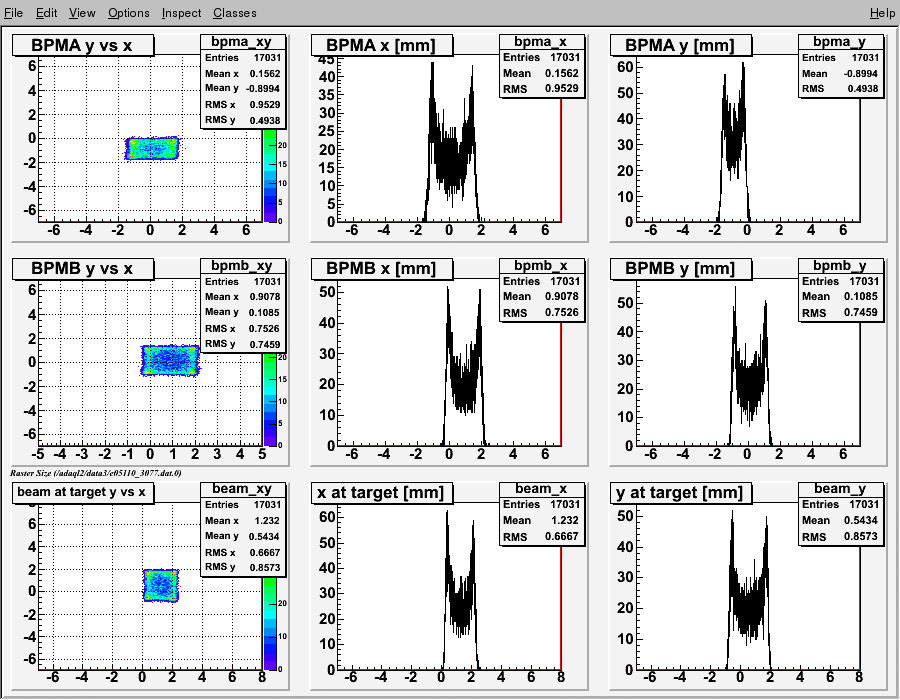Click 'Mean 0.5434' in beam_y stats
The width and height of the screenshot is (900, 700).
click(x=840, y=520)
